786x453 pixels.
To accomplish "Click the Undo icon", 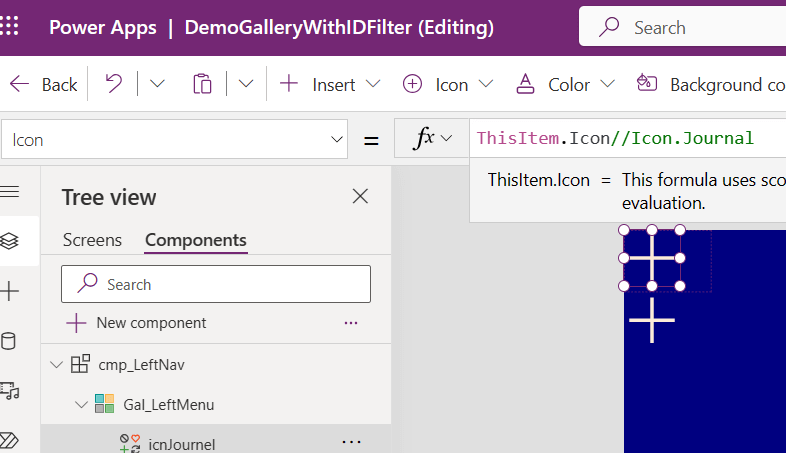I will coord(113,84).
